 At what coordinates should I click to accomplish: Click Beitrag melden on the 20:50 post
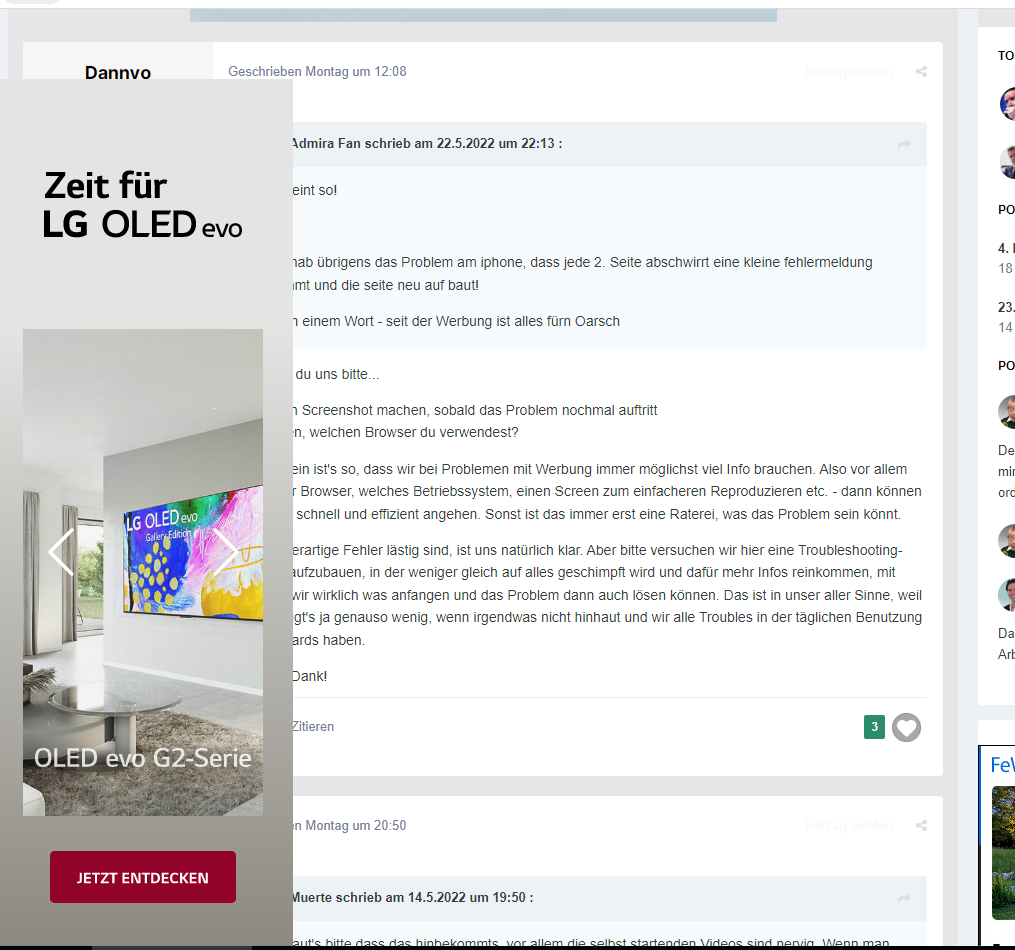(849, 826)
